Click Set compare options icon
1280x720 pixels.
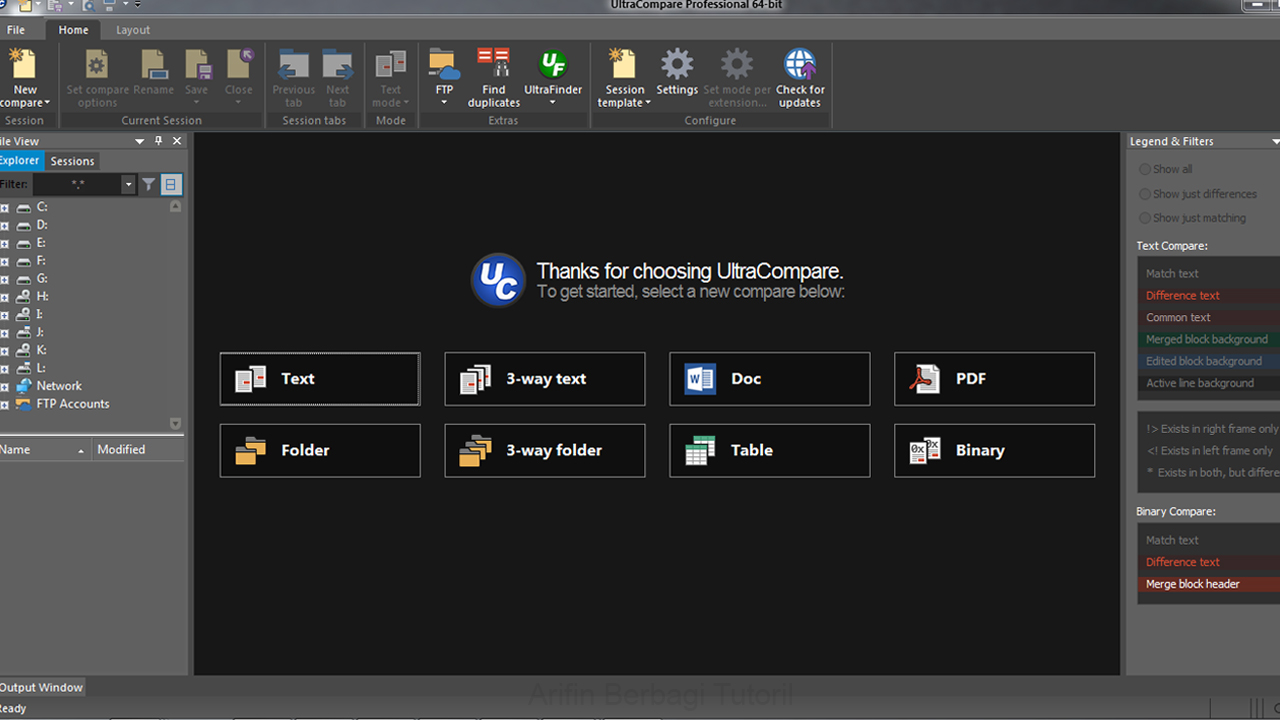pyautogui.click(x=96, y=66)
